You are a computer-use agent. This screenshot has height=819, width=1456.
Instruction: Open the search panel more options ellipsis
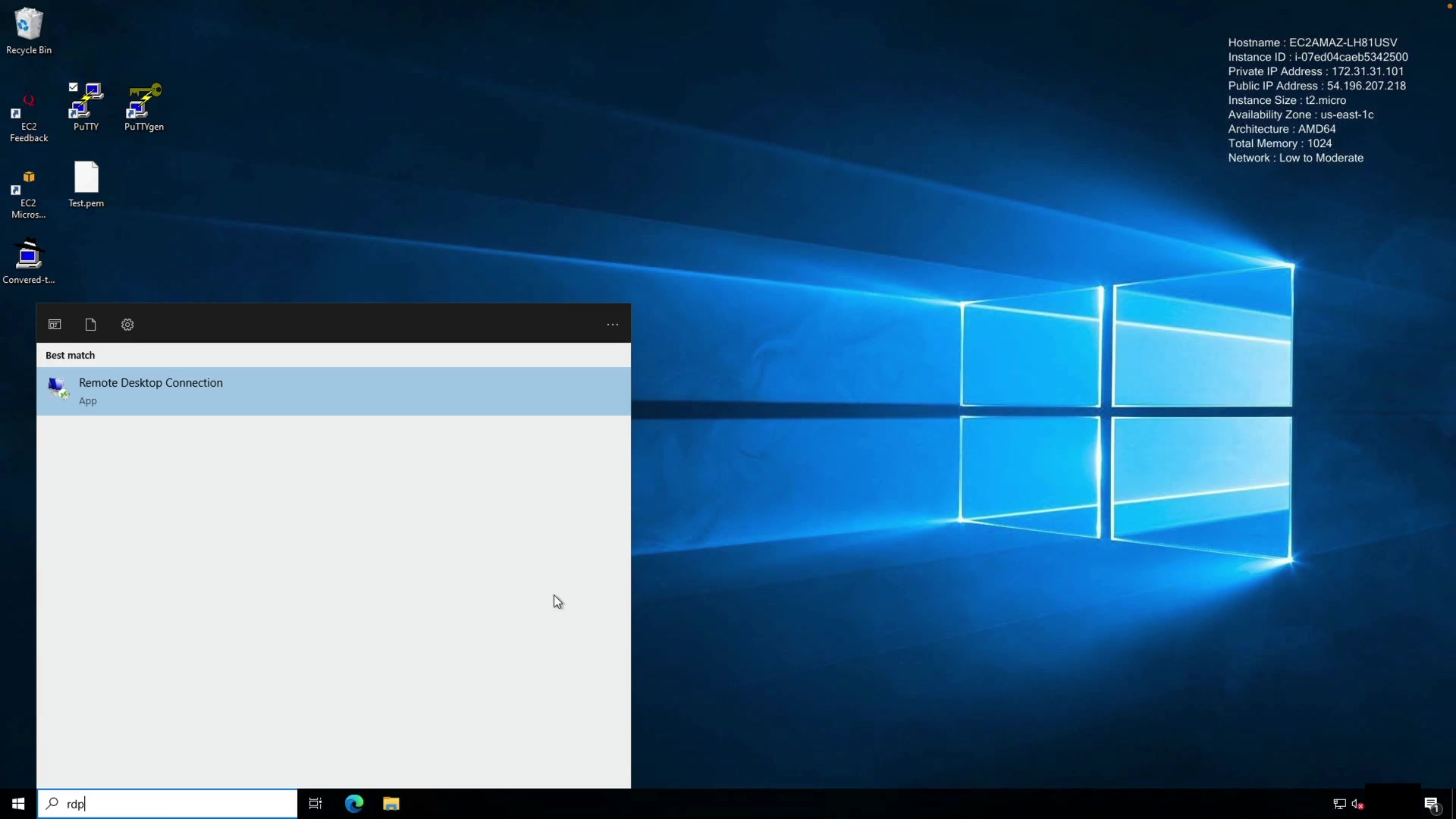click(613, 325)
